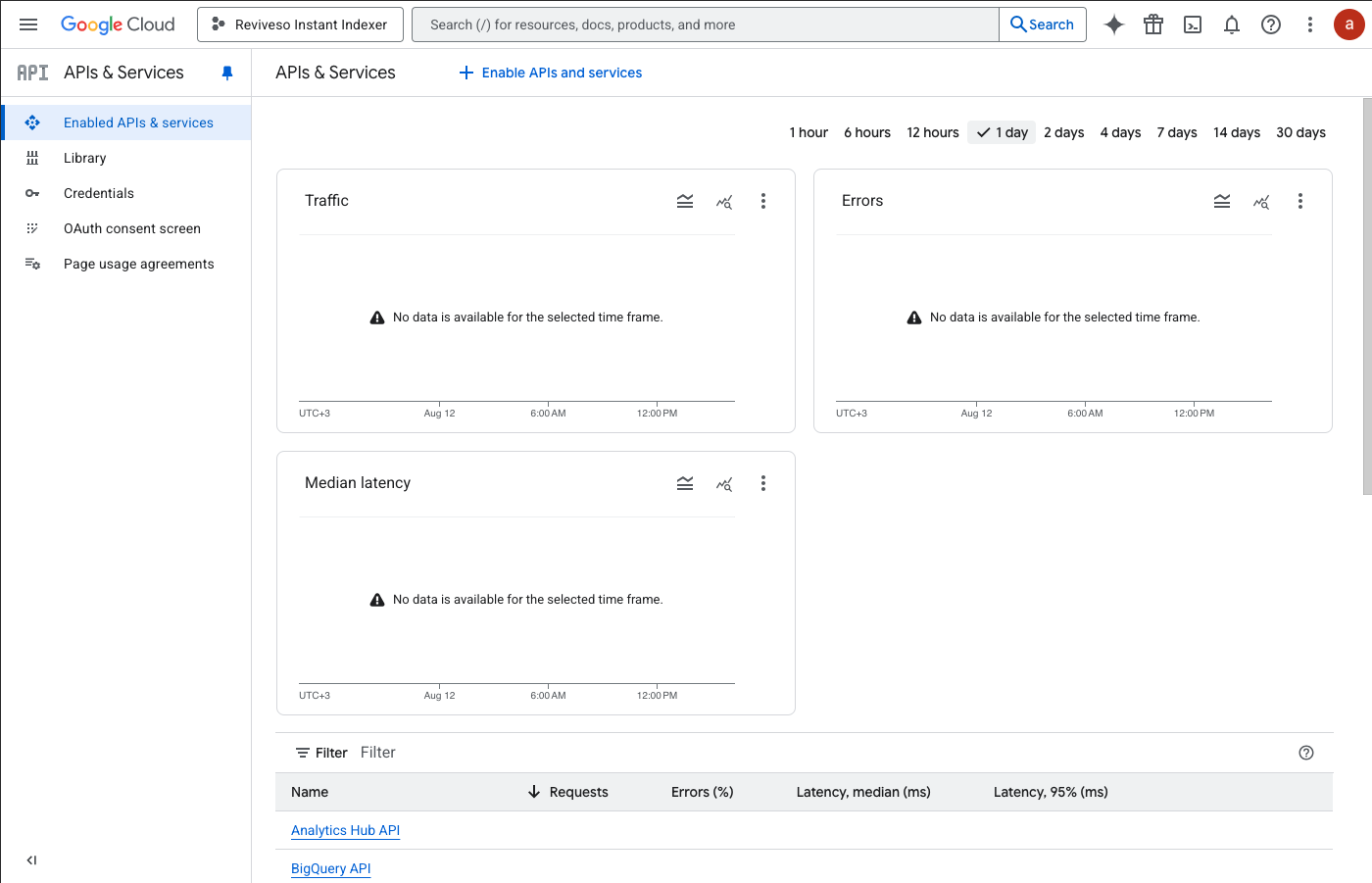Select the 14 days time range
1372x883 pixels.
pos(1237,132)
